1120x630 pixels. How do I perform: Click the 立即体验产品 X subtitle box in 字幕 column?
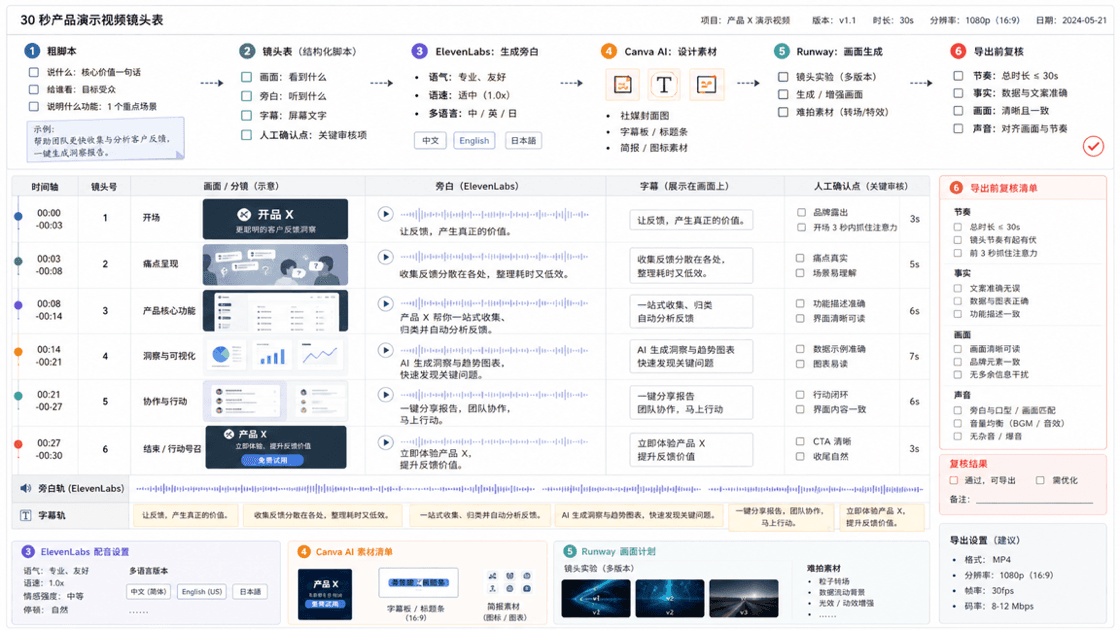coord(691,450)
